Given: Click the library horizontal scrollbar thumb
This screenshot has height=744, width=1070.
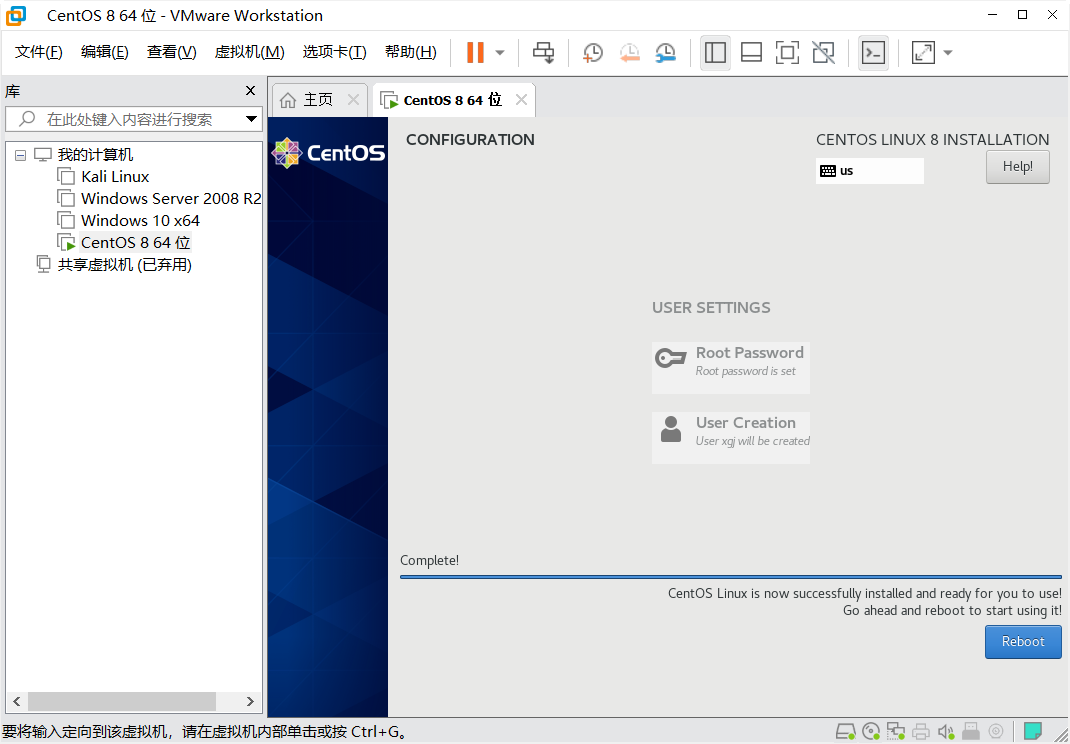Looking at the screenshot, I should pyautogui.click(x=121, y=701).
